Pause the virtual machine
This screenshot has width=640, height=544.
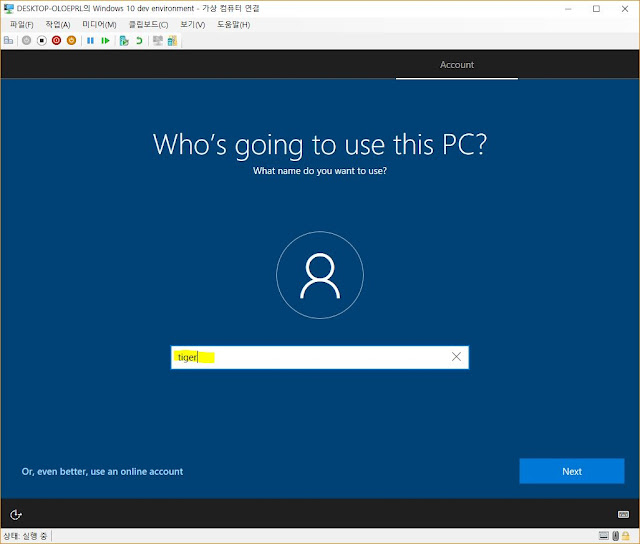[x=91, y=40]
